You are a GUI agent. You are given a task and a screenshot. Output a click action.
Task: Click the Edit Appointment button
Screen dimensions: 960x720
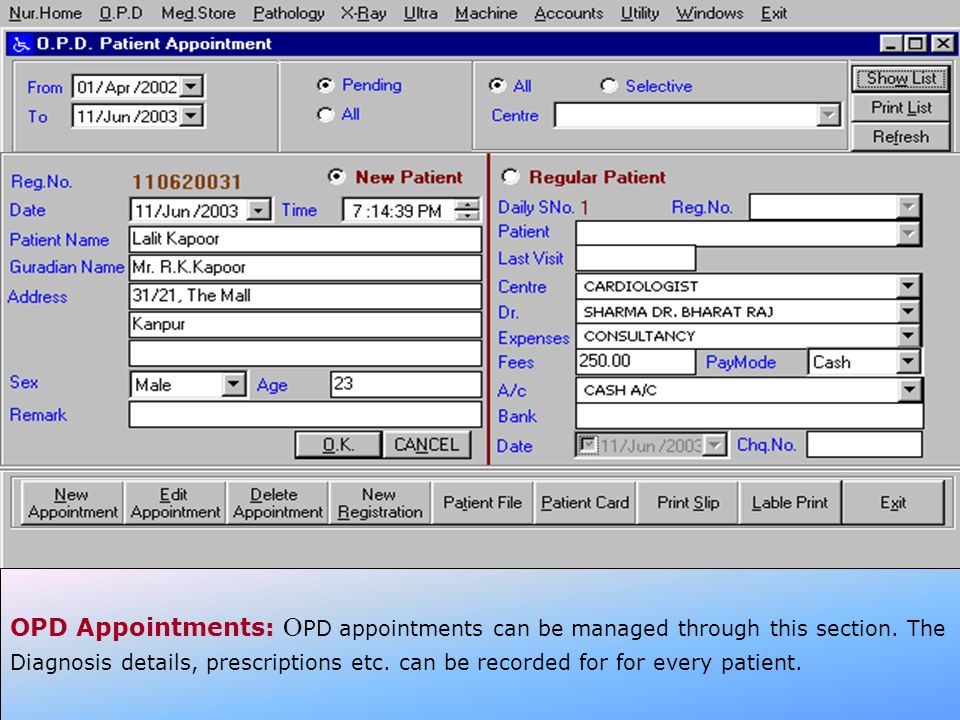[174, 503]
